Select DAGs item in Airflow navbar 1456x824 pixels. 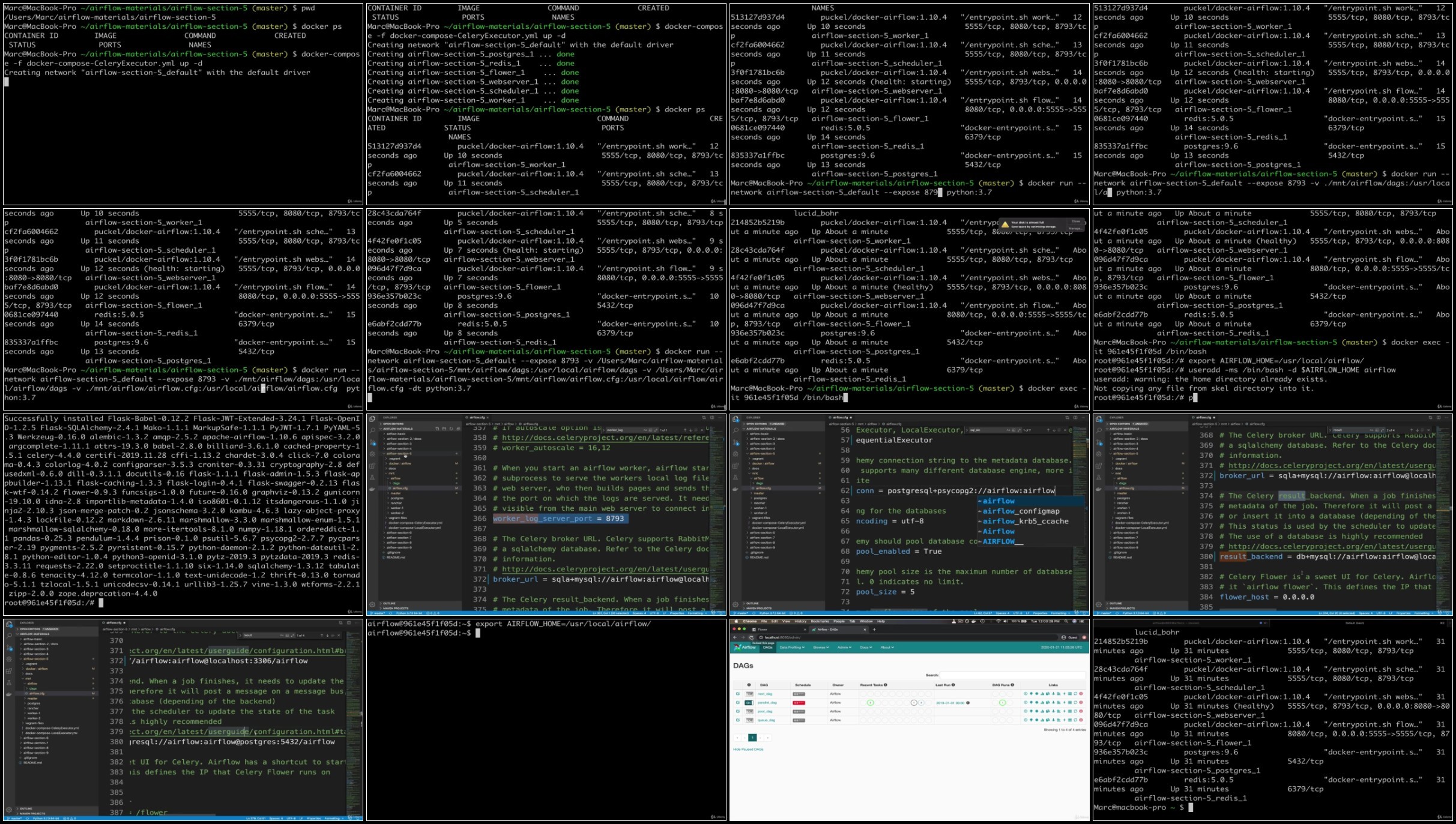768,648
